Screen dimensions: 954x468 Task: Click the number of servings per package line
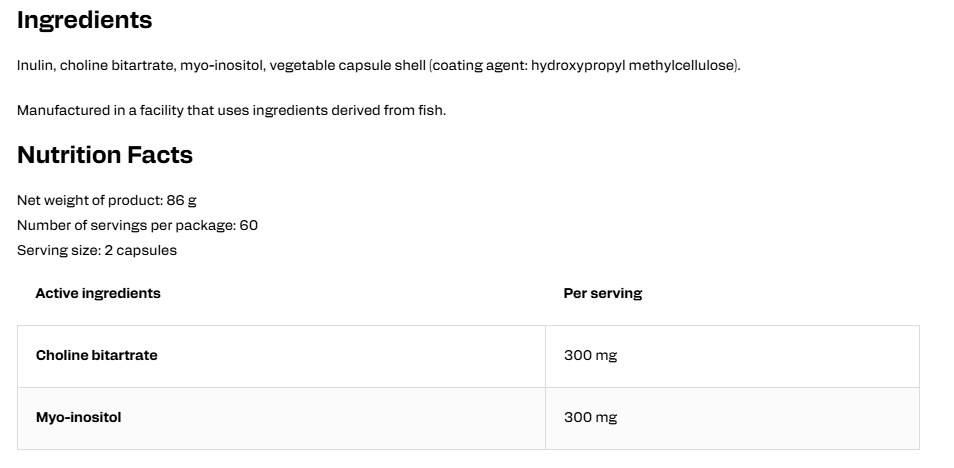pos(137,226)
